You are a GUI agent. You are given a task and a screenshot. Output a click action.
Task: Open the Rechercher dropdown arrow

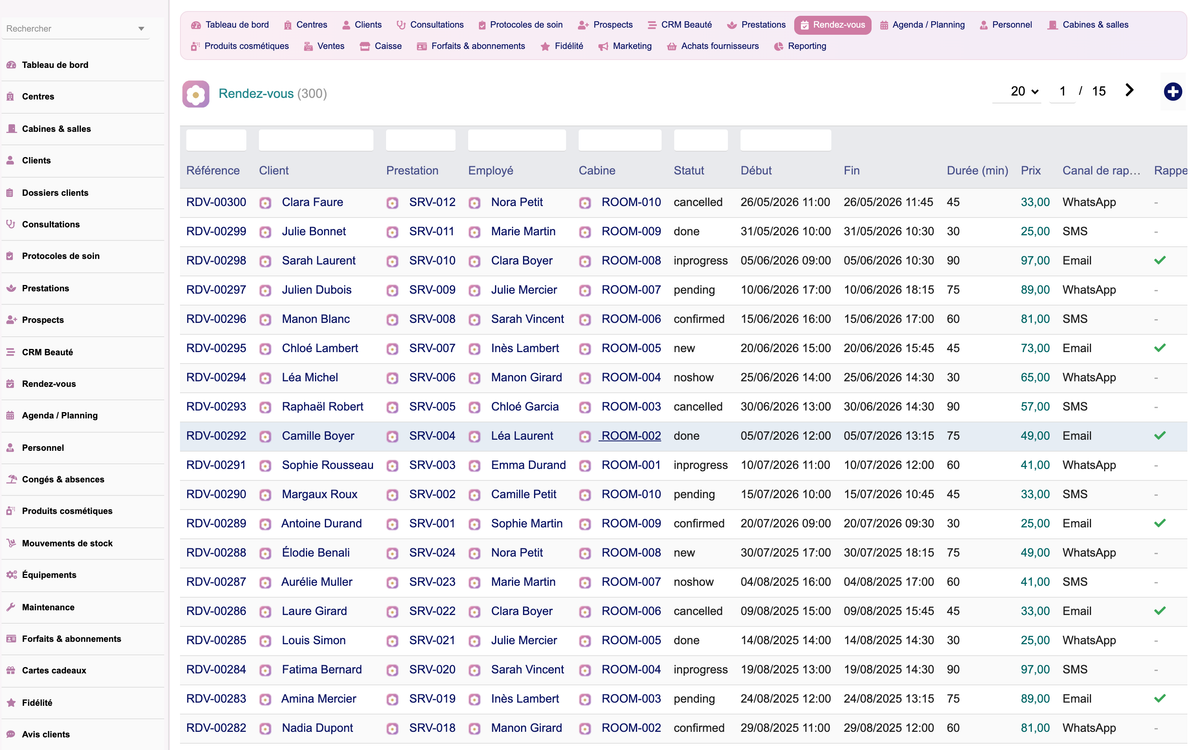pos(141,29)
